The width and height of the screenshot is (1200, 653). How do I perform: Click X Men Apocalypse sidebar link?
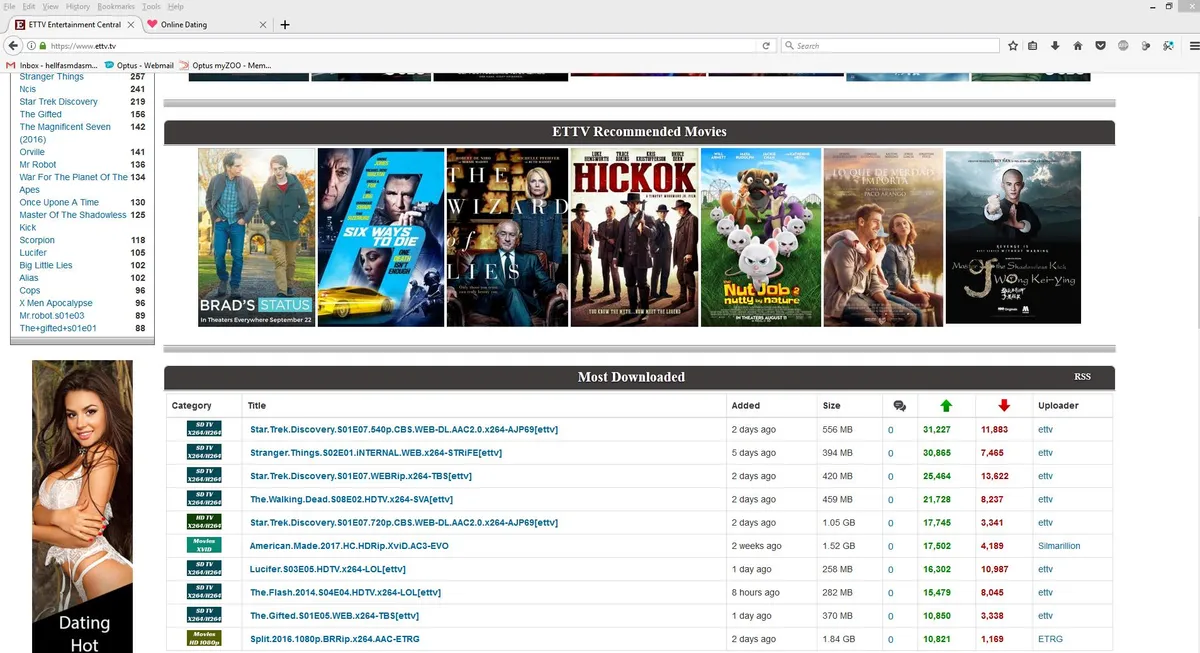pyautogui.click(x=56, y=303)
